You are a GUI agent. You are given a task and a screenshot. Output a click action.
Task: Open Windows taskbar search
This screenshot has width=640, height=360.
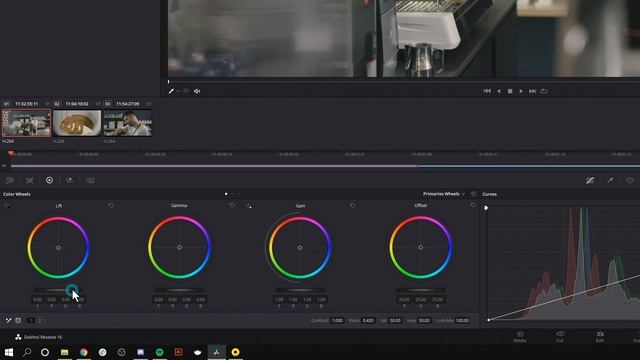[x=27, y=352]
